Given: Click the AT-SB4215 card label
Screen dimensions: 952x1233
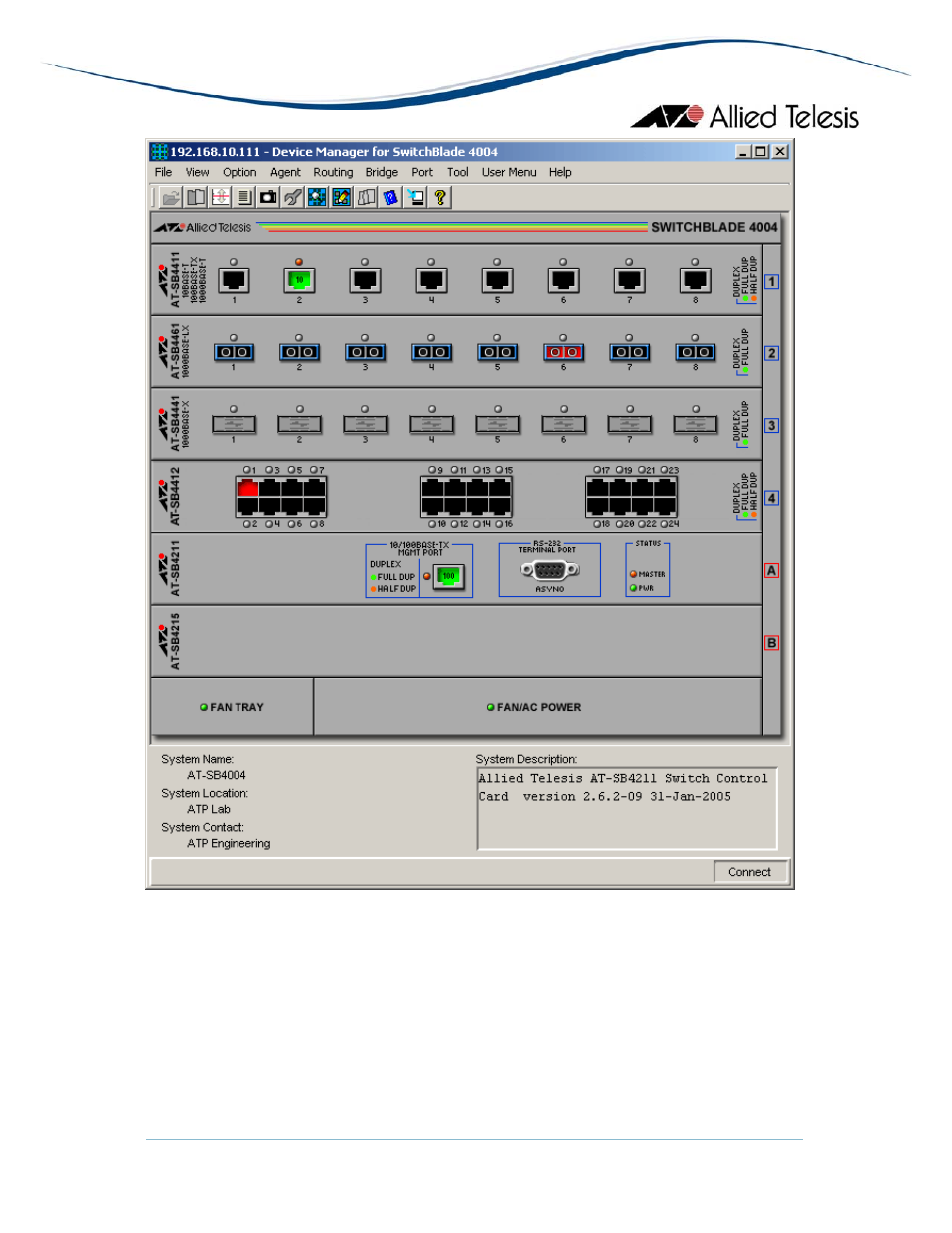Looking at the screenshot, I should pyautogui.click(x=175, y=641).
